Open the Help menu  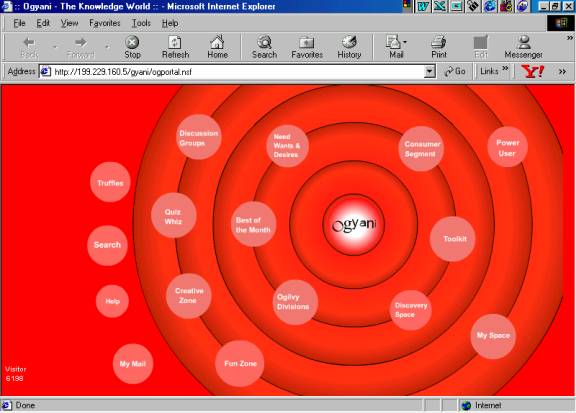pyautogui.click(x=170, y=23)
